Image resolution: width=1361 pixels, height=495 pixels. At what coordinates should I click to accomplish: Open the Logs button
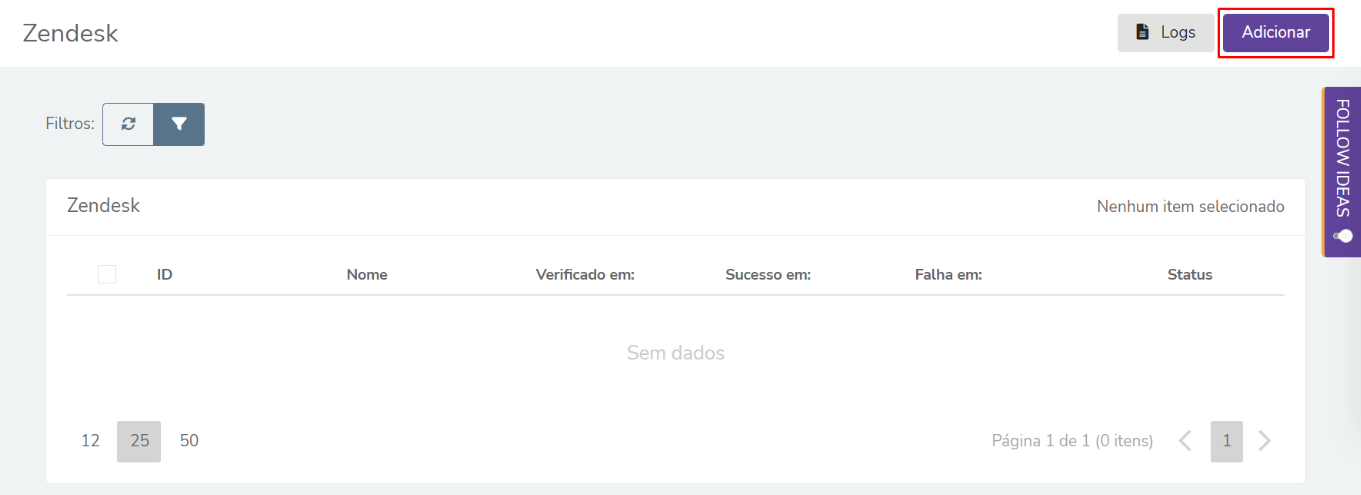[x=1165, y=32]
